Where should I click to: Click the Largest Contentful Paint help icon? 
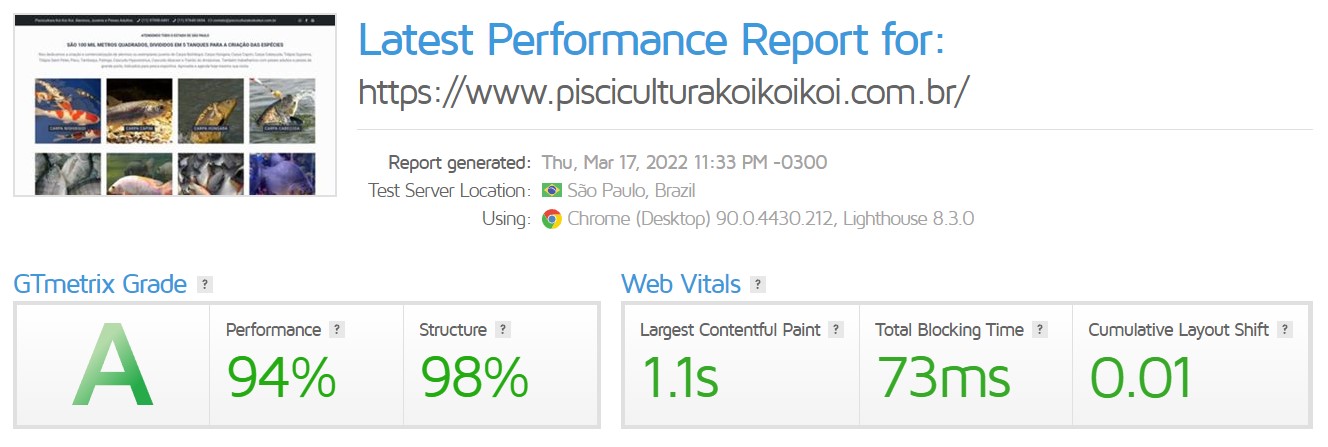tap(836, 330)
